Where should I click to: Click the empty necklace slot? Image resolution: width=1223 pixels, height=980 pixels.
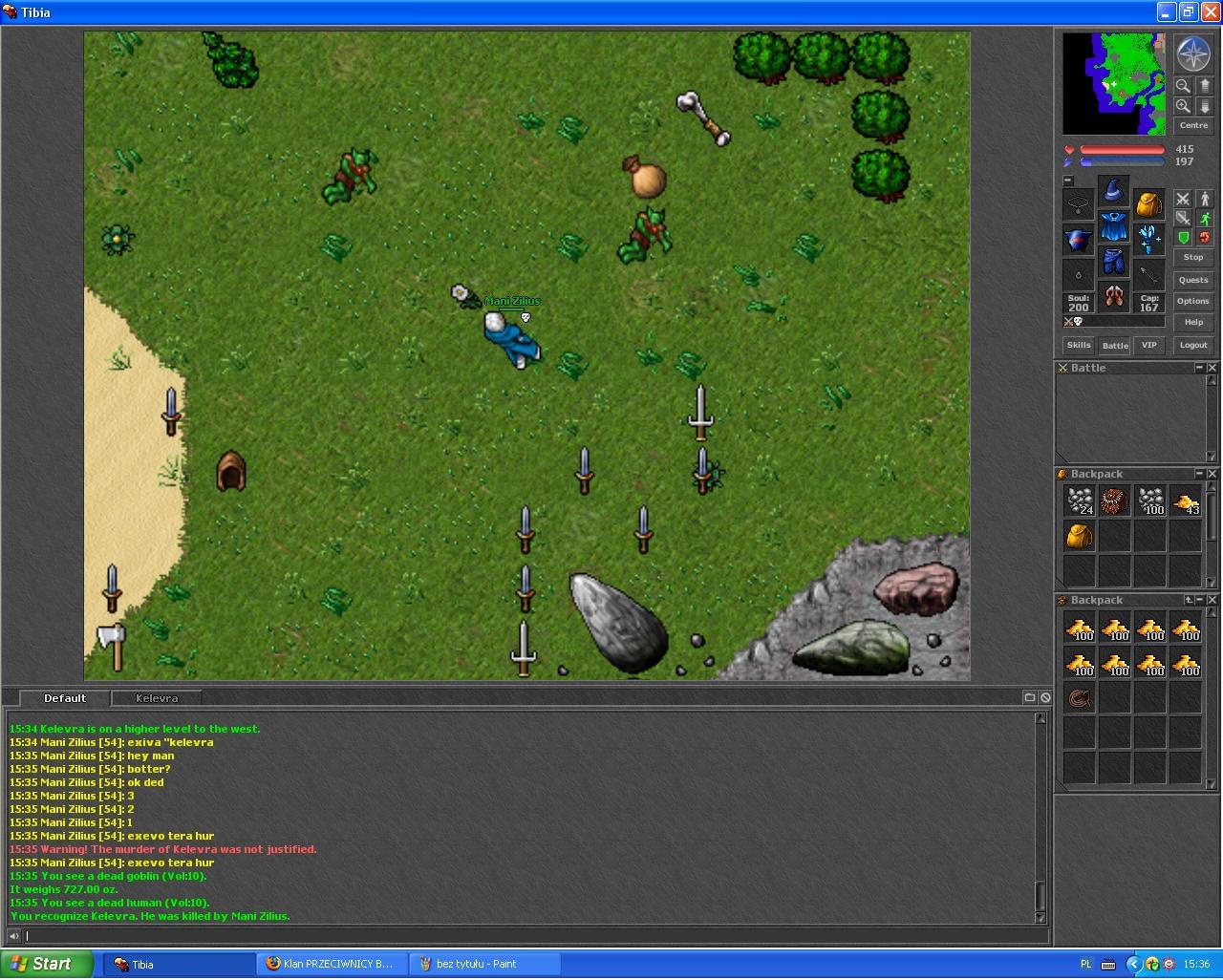pos(1079,204)
